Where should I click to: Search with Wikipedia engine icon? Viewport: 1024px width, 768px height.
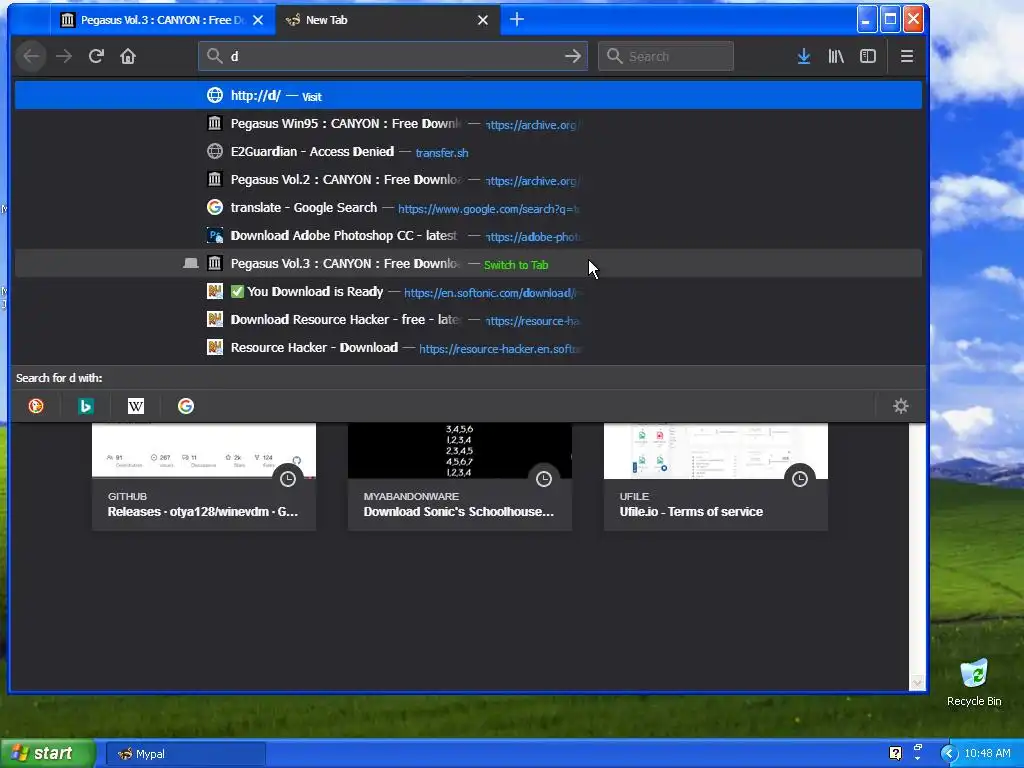(x=136, y=406)
